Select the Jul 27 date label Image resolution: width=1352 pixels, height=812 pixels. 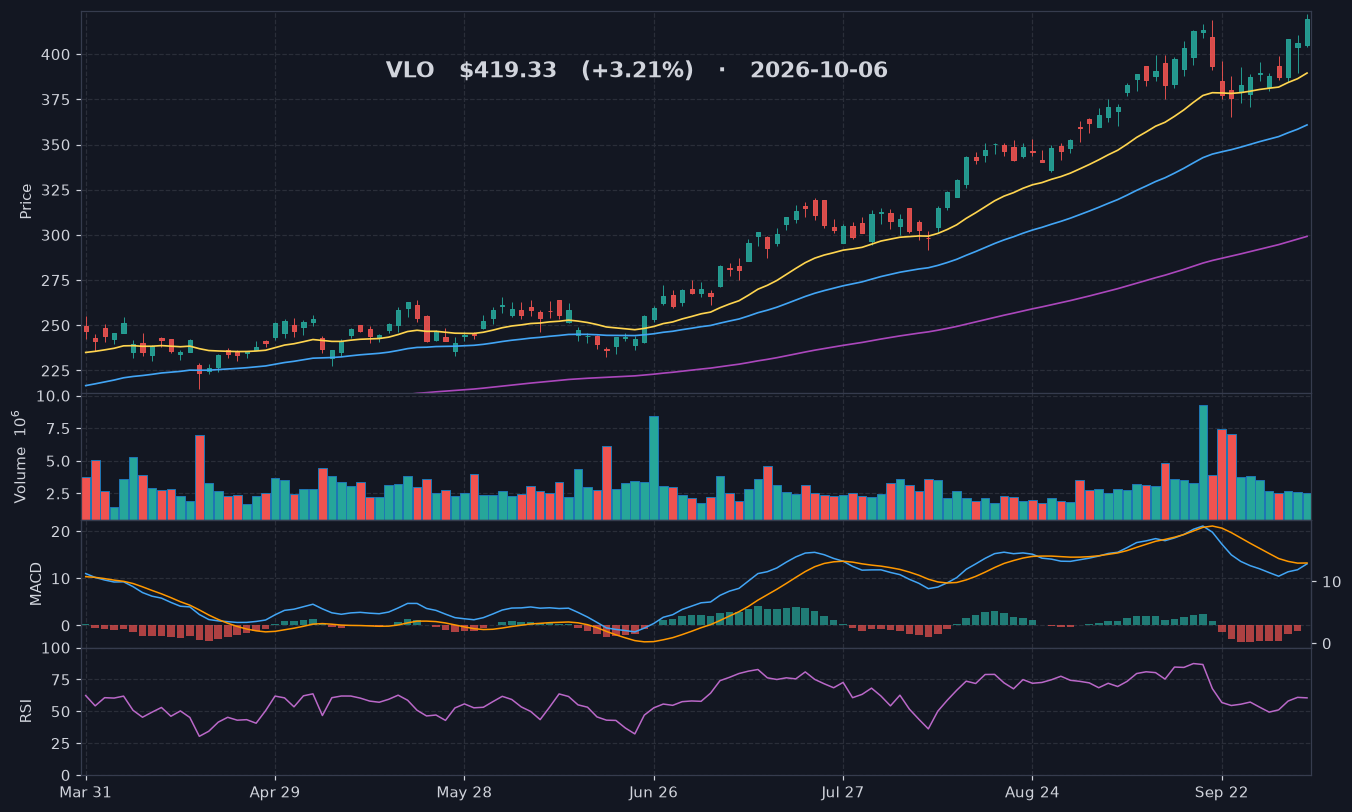(843, 792)
